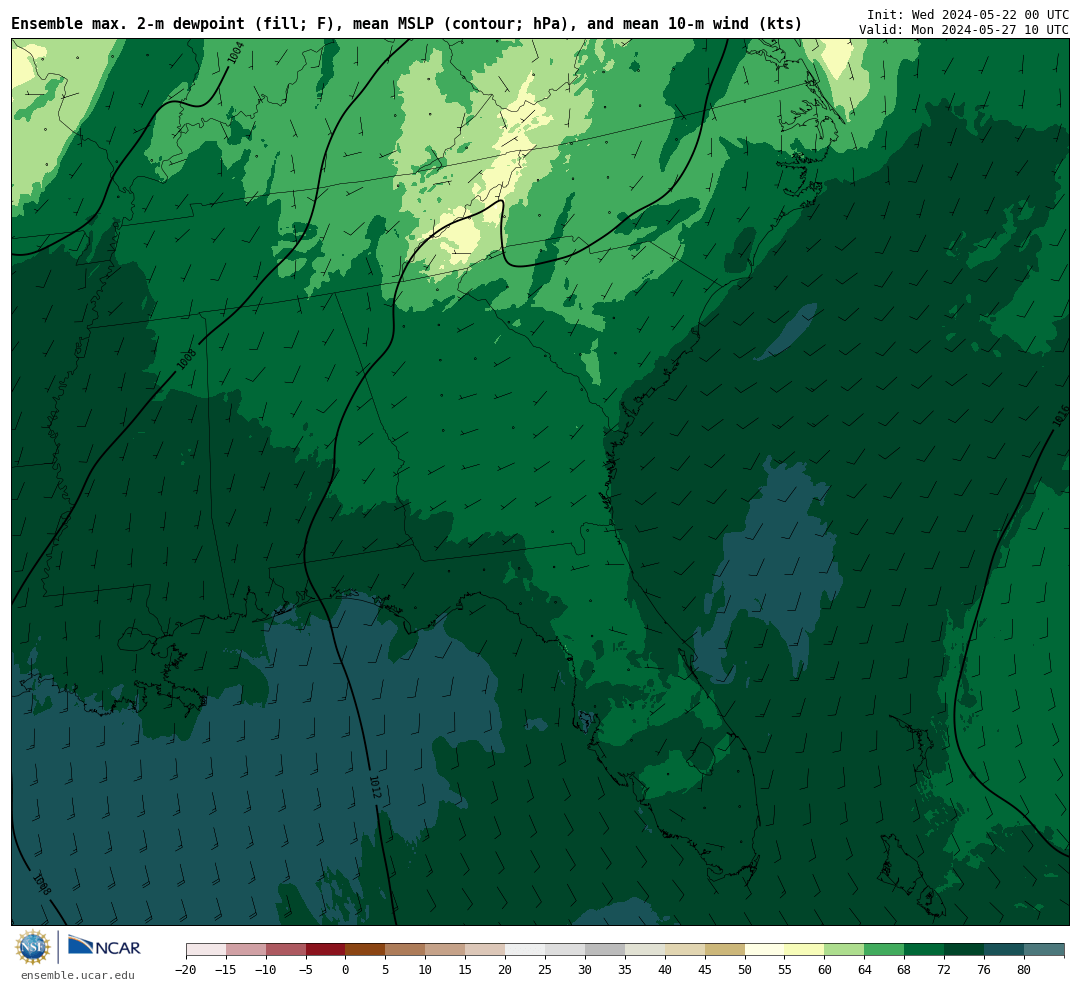
Task: Pick the green swatch between 68 and 72
Action: (925, 950)
